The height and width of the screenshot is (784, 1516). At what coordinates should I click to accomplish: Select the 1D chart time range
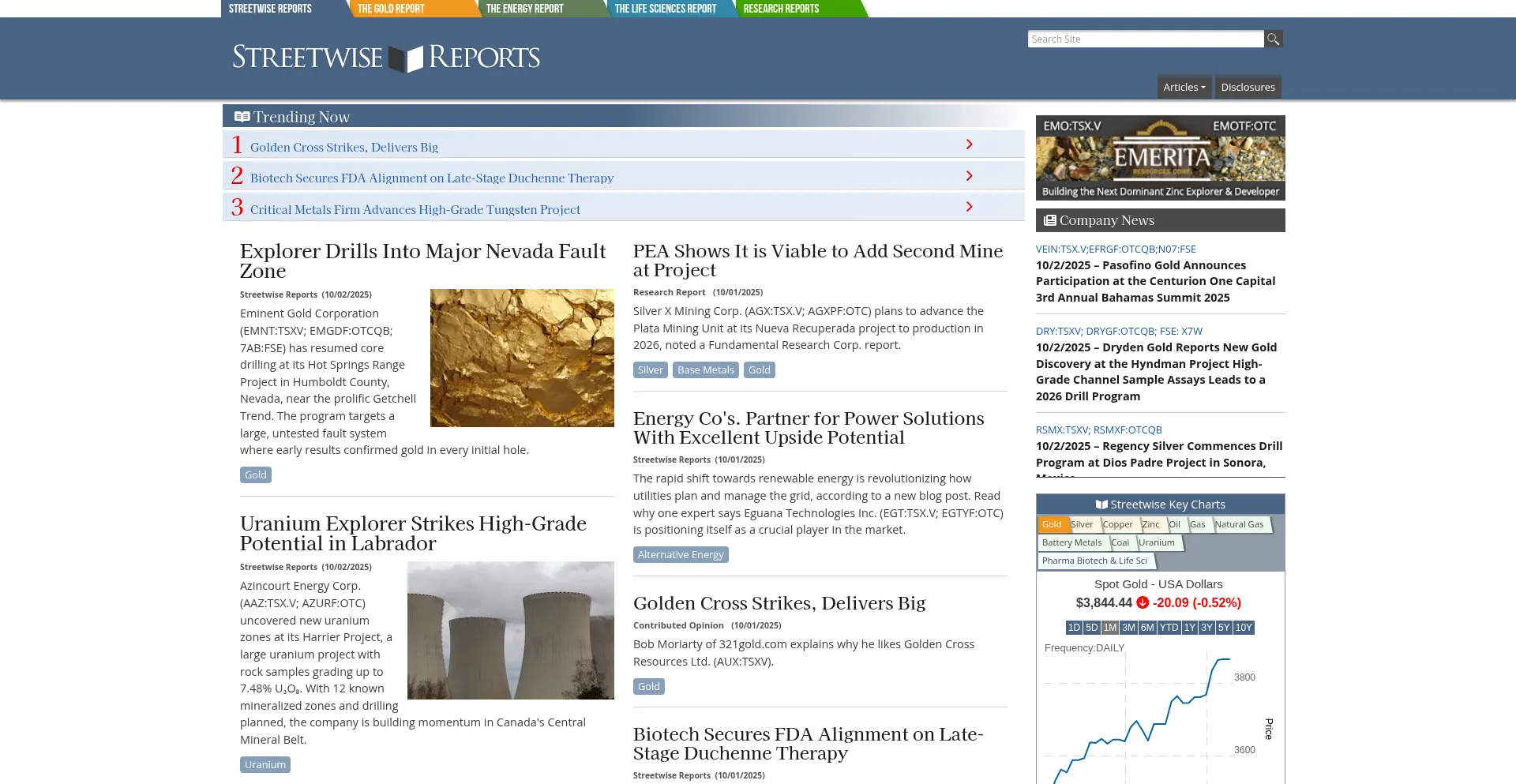point(1074,628)
